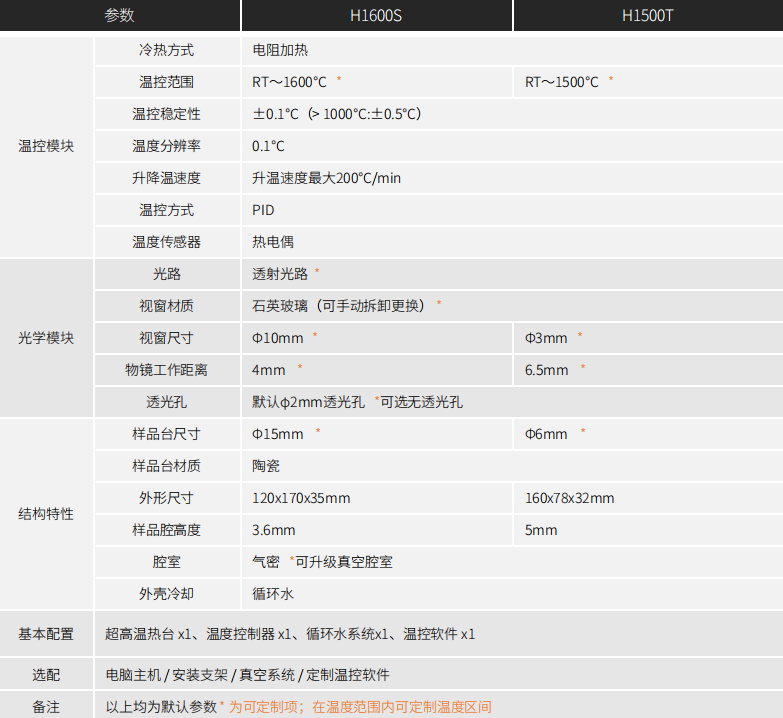
Task: Select the 腔室 row label
Action: (x=166, y=562)
